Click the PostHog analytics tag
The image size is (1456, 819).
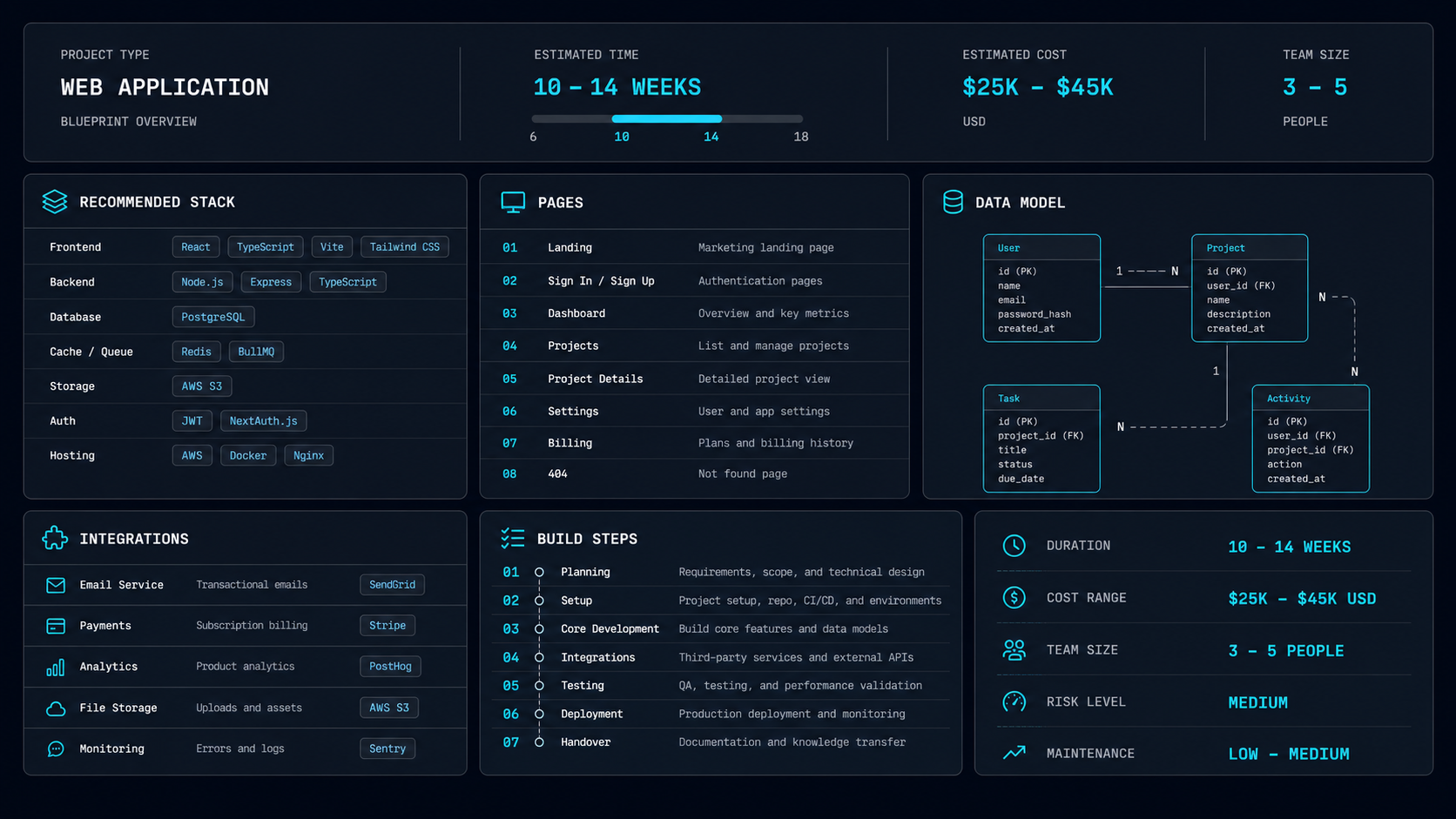pyautogui.click(x=390, y=667)
